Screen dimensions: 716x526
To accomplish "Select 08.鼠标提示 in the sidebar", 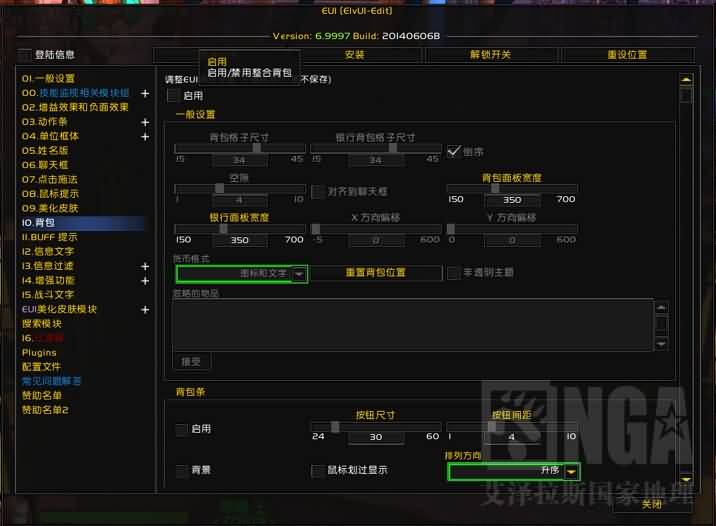I will point(50,194).
